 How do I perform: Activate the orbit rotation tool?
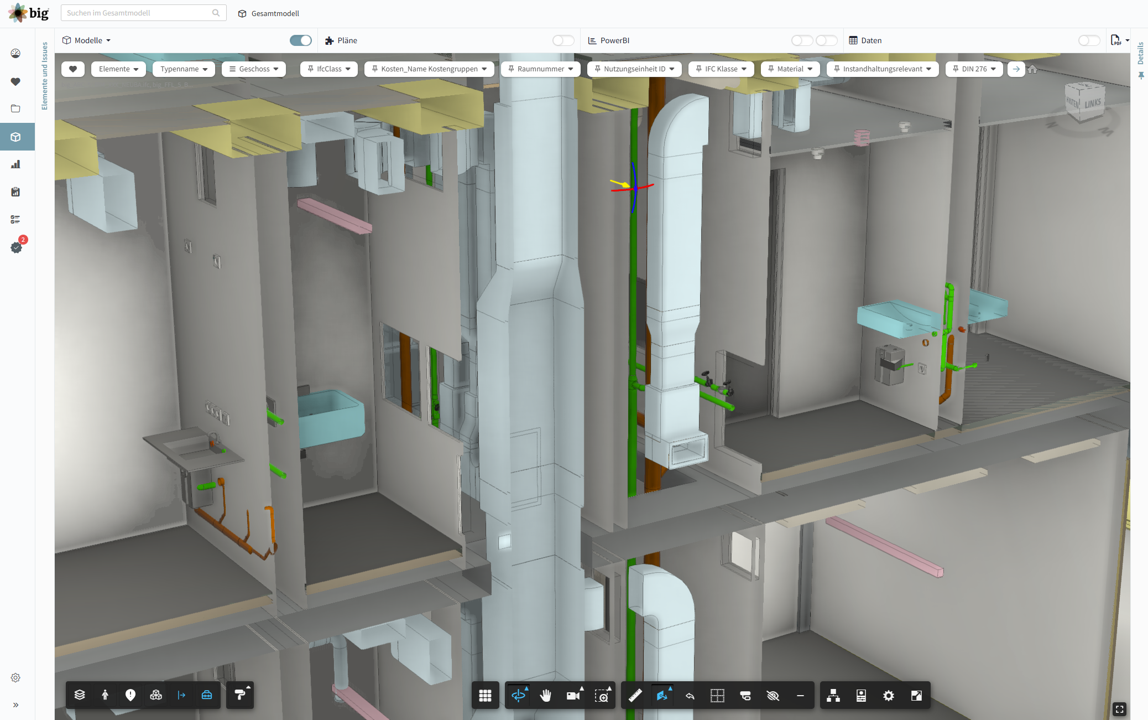click(519, 695)
